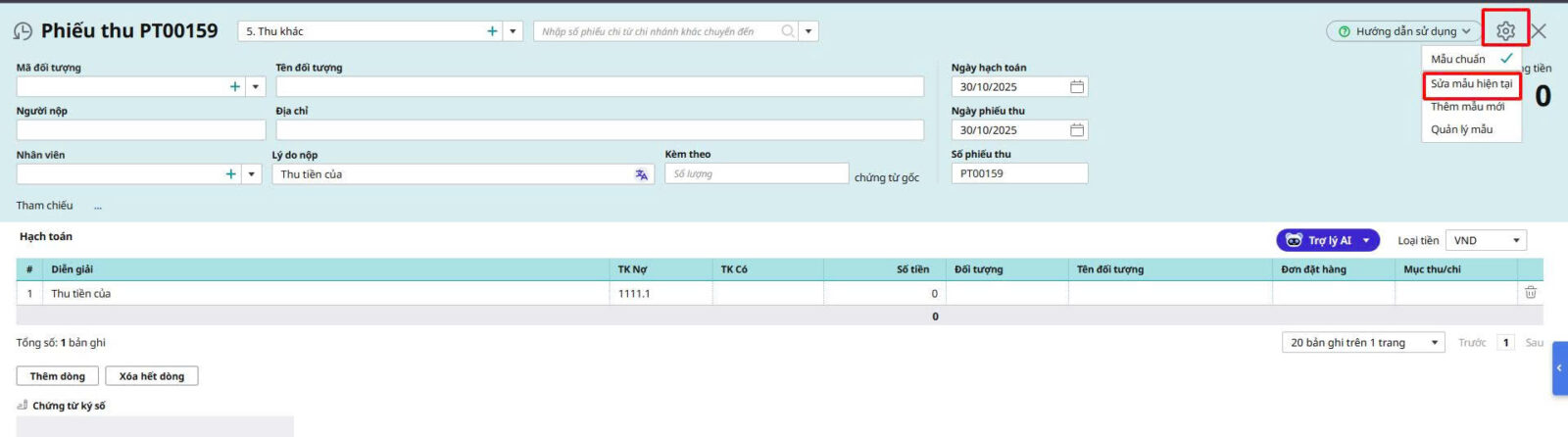Add new employee with Nhân viên plus icon
This screenshot has height=437, width=1568.
(x=230, y=174)
